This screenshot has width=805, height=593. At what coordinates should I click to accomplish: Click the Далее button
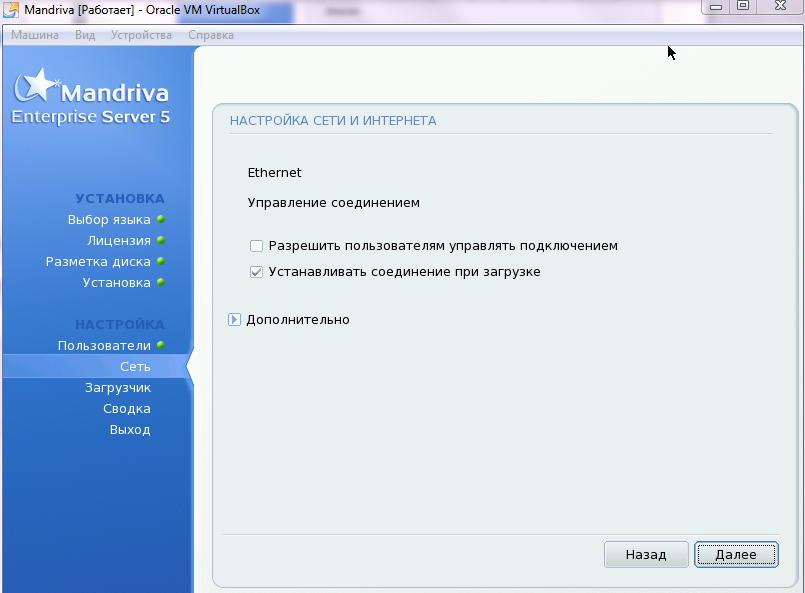pyautogui.click(x=736, y=554)
